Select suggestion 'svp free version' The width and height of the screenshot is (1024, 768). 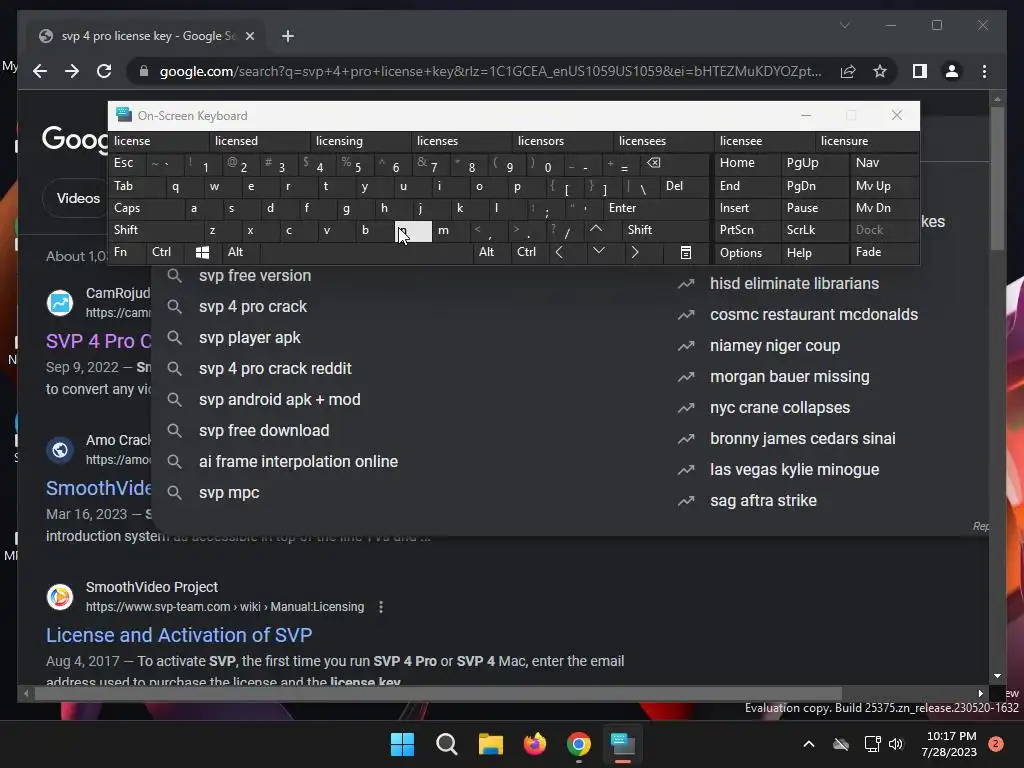[x=255, y=276]
